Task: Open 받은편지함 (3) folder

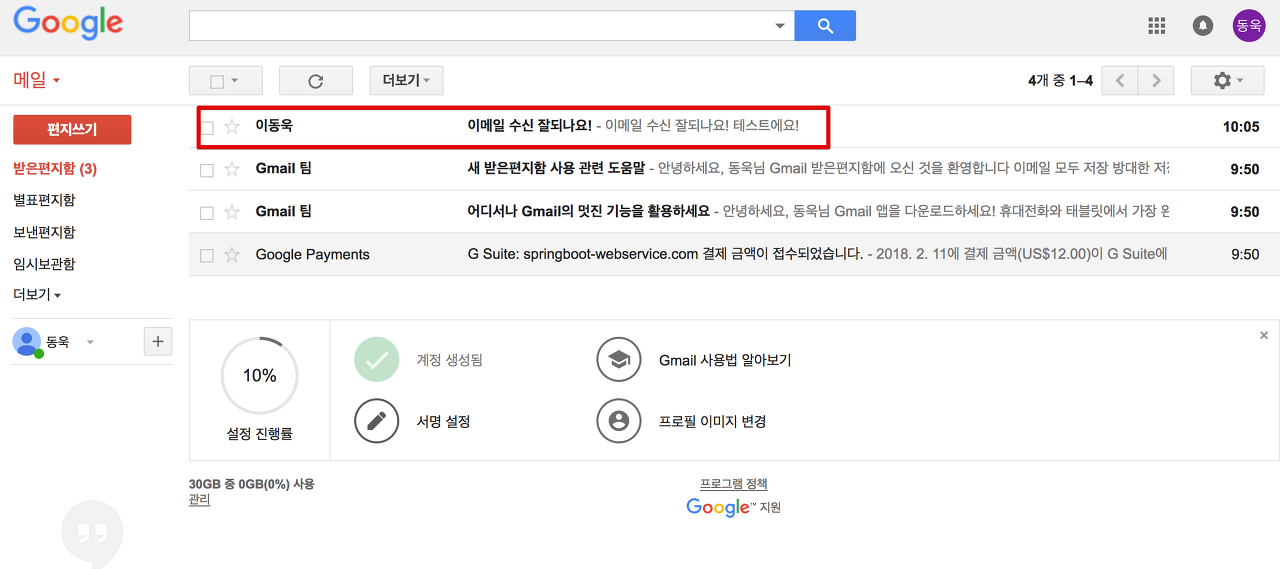Action: point(55,169)
